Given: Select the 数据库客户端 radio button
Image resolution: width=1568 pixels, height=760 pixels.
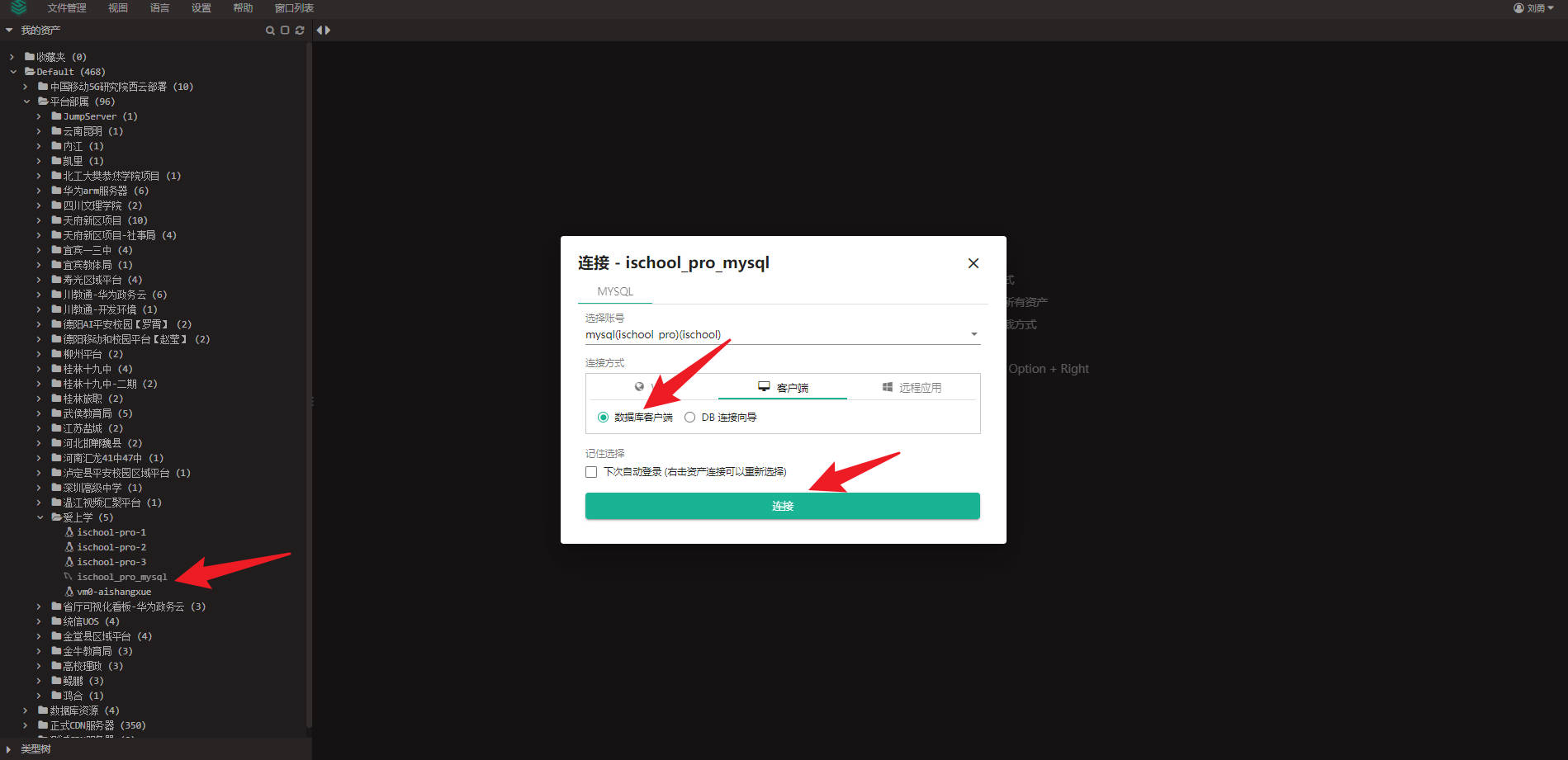Looking at the screenshot, I should [x=603, y=418].
